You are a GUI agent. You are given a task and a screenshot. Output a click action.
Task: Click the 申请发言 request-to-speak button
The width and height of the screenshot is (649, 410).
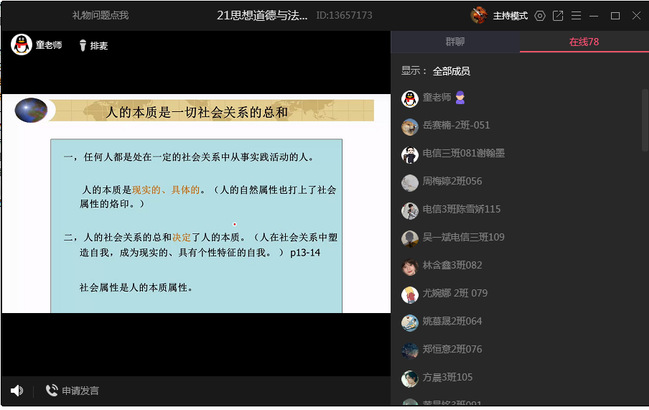pos(72,390)
